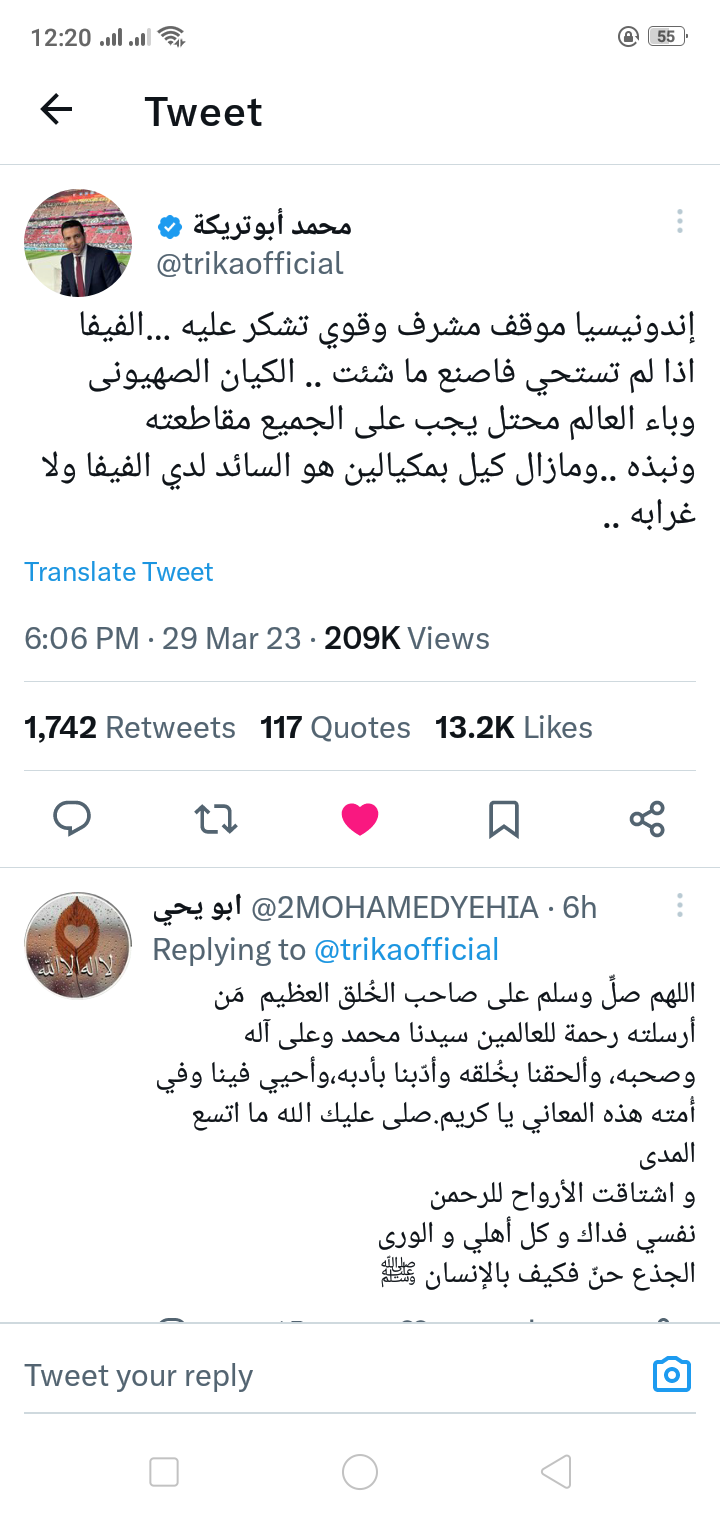720x1520 pixels.
Task: Click the Translate Tweet link
Action: click(x=119, y=572)
